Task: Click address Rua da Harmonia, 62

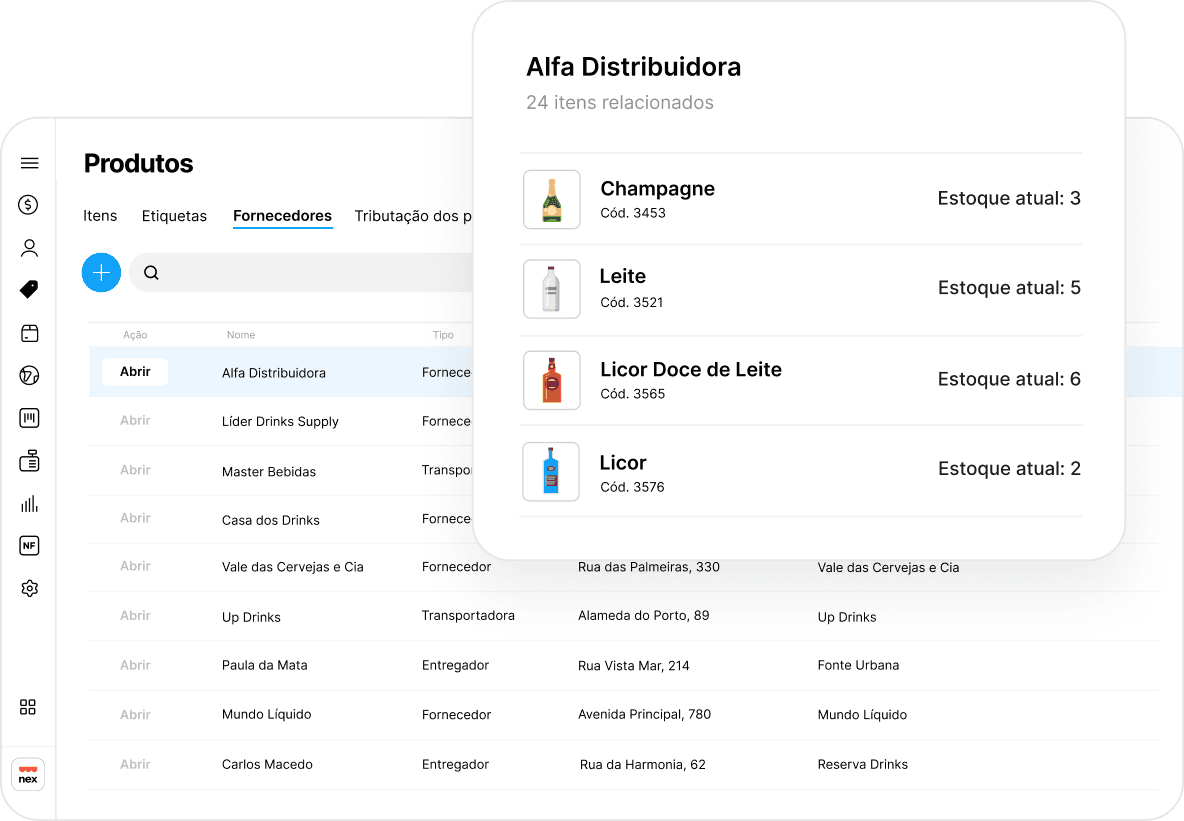Action: (643, 764)
